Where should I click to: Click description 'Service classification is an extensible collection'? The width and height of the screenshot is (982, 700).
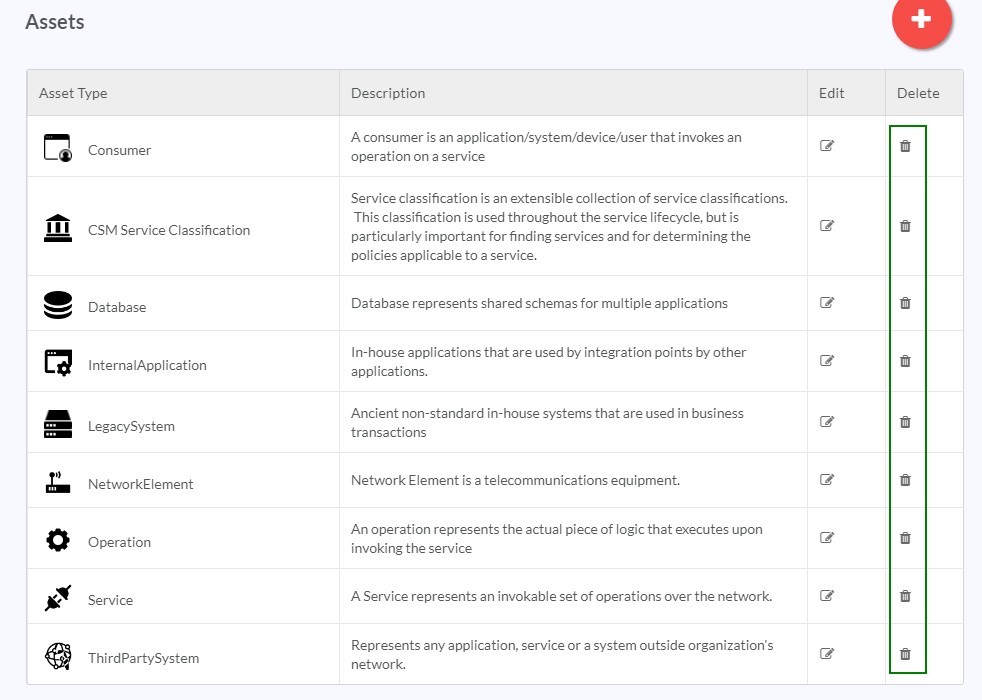tap(569, 227)
